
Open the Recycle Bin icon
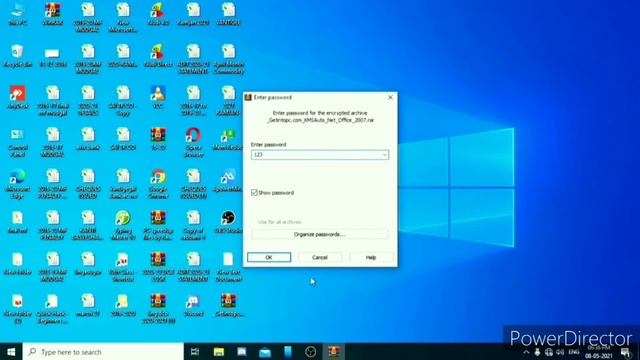18,56
